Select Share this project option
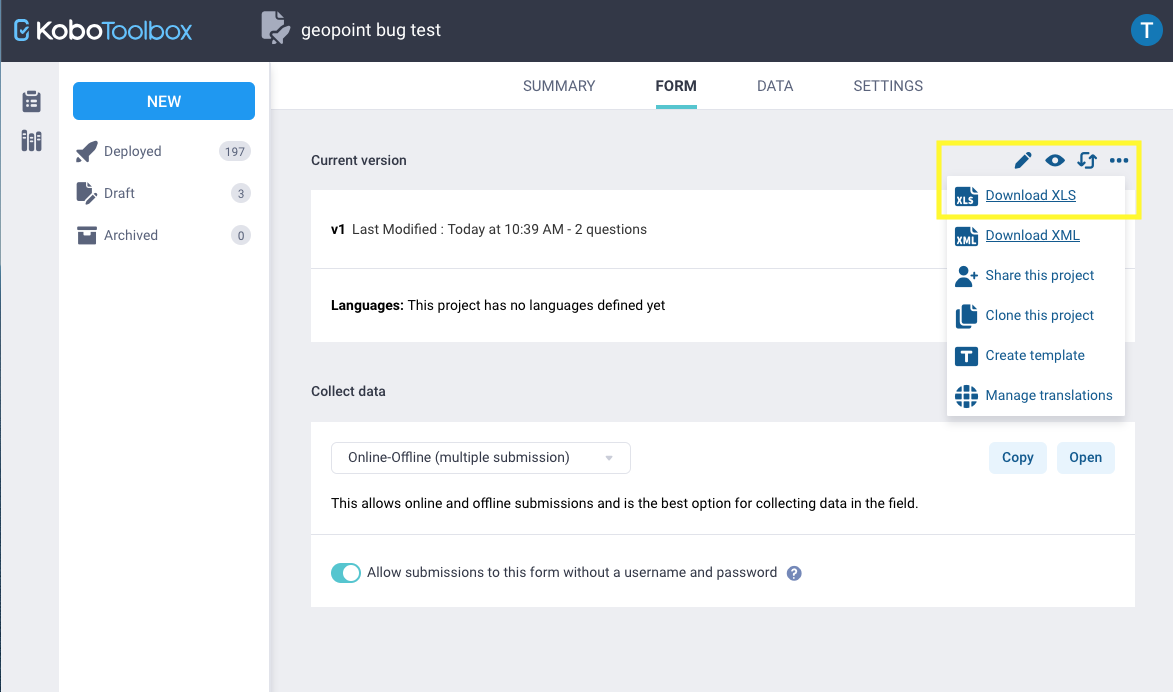This screenshot has width=1173, height=692. (x=1039, y=276)
